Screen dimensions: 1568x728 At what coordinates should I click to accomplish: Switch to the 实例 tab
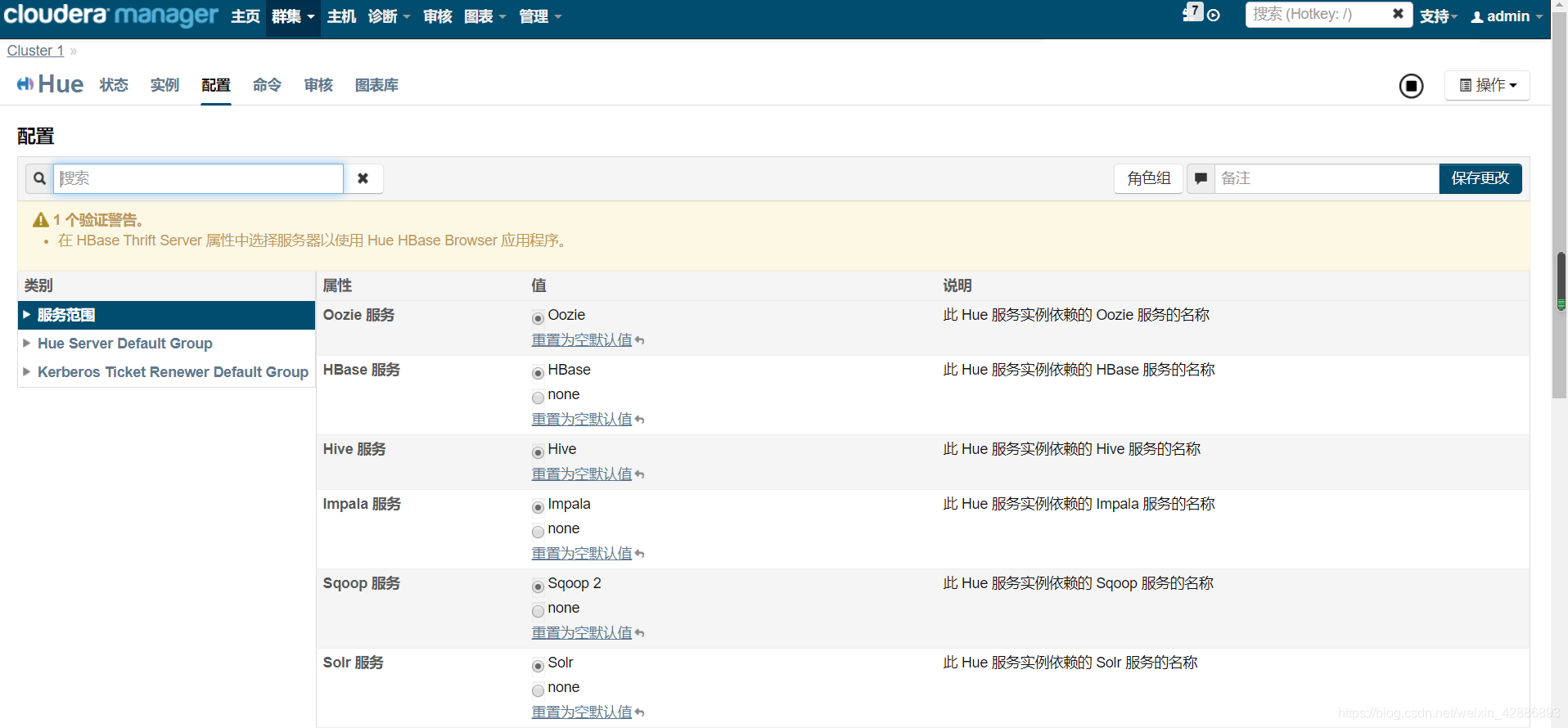point(164,85)
